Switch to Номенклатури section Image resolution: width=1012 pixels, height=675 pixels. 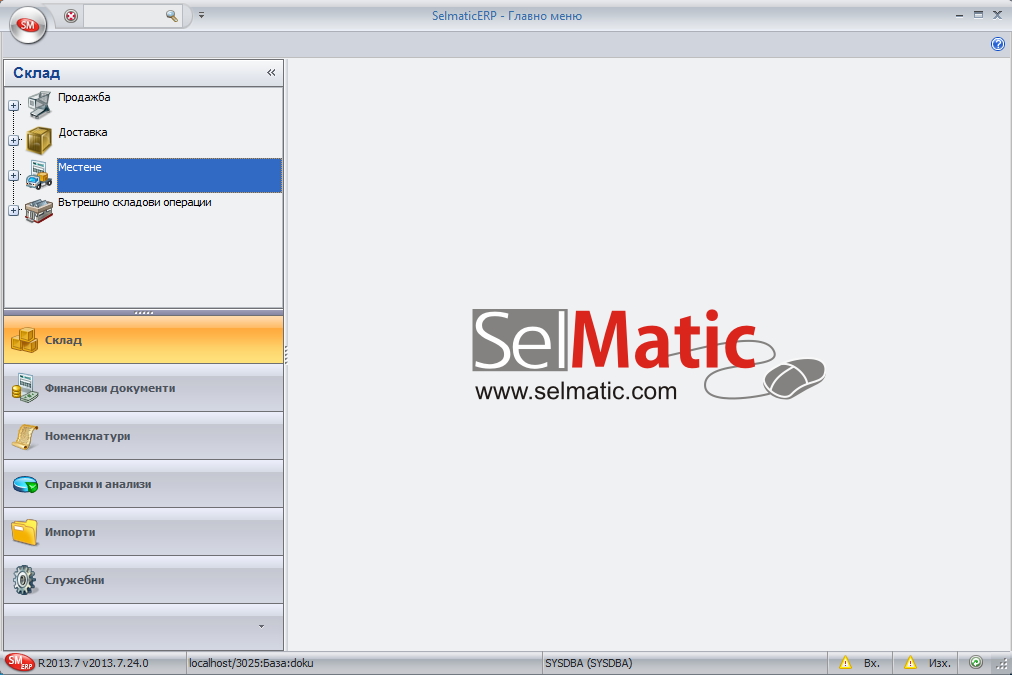[143, 436]
